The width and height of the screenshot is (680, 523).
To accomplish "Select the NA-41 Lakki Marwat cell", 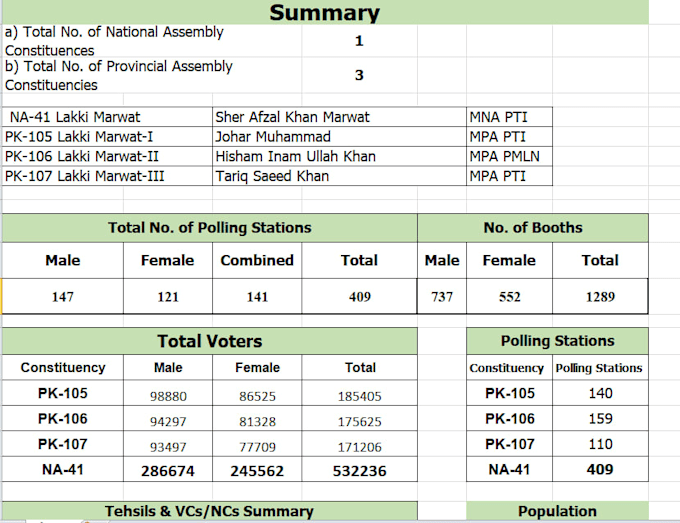I will [x=107, y=117].
